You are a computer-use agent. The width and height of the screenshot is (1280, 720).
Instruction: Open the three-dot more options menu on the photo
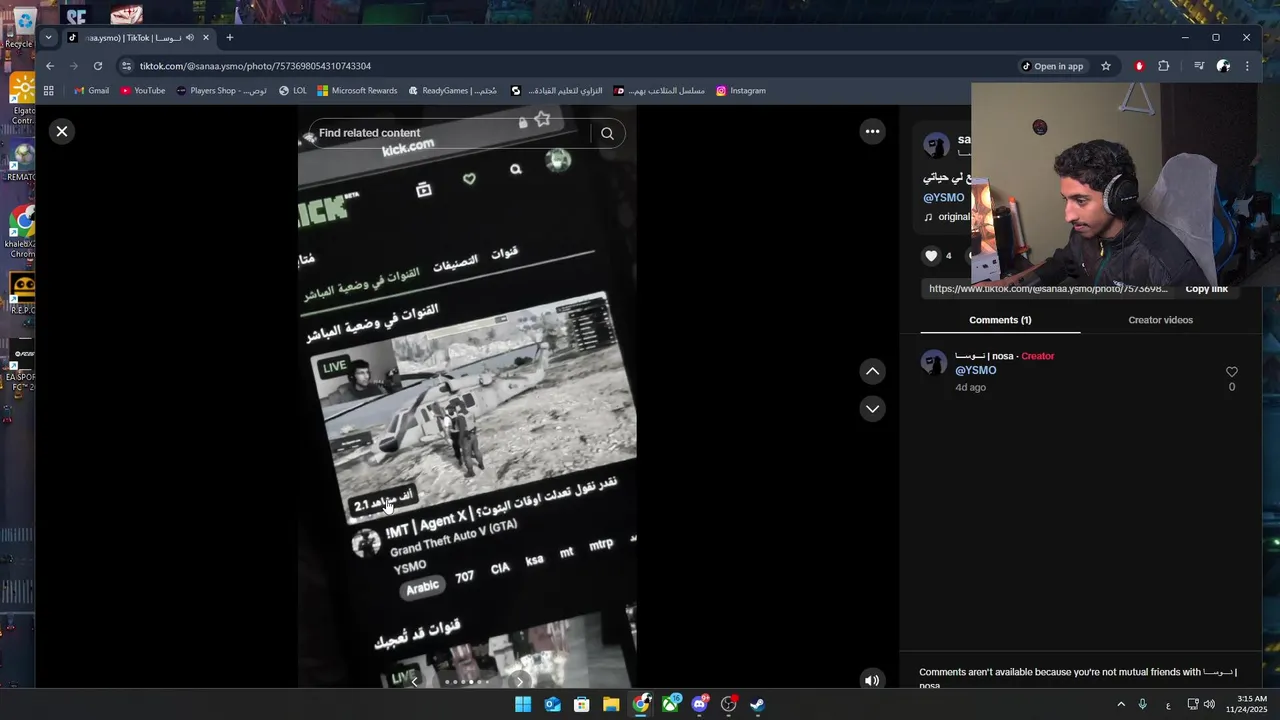pos(872,131)
